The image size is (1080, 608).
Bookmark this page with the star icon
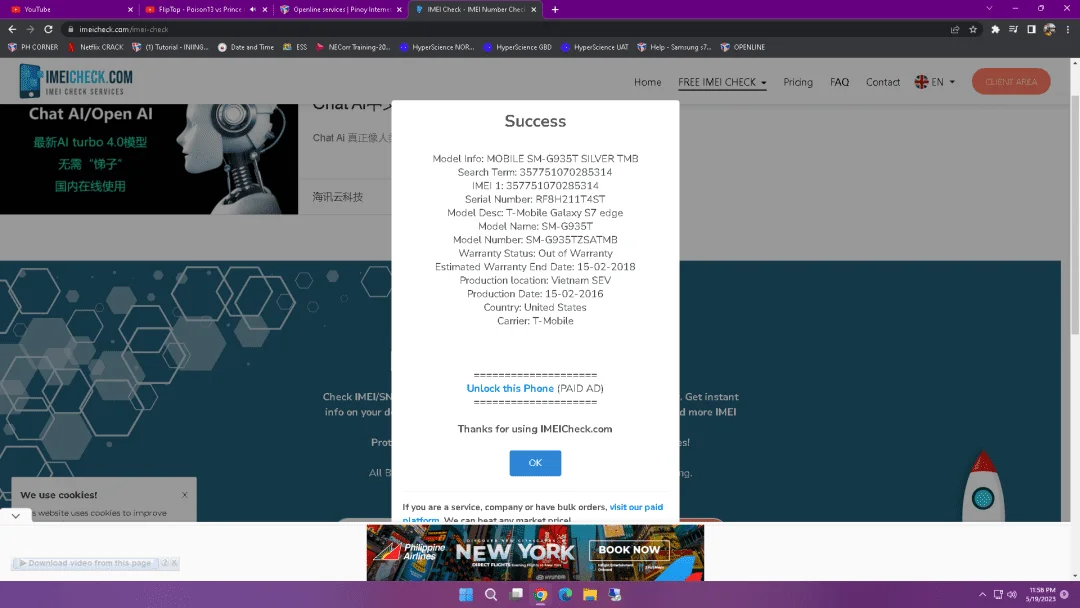pyautogui.click(x=973, y=29)
